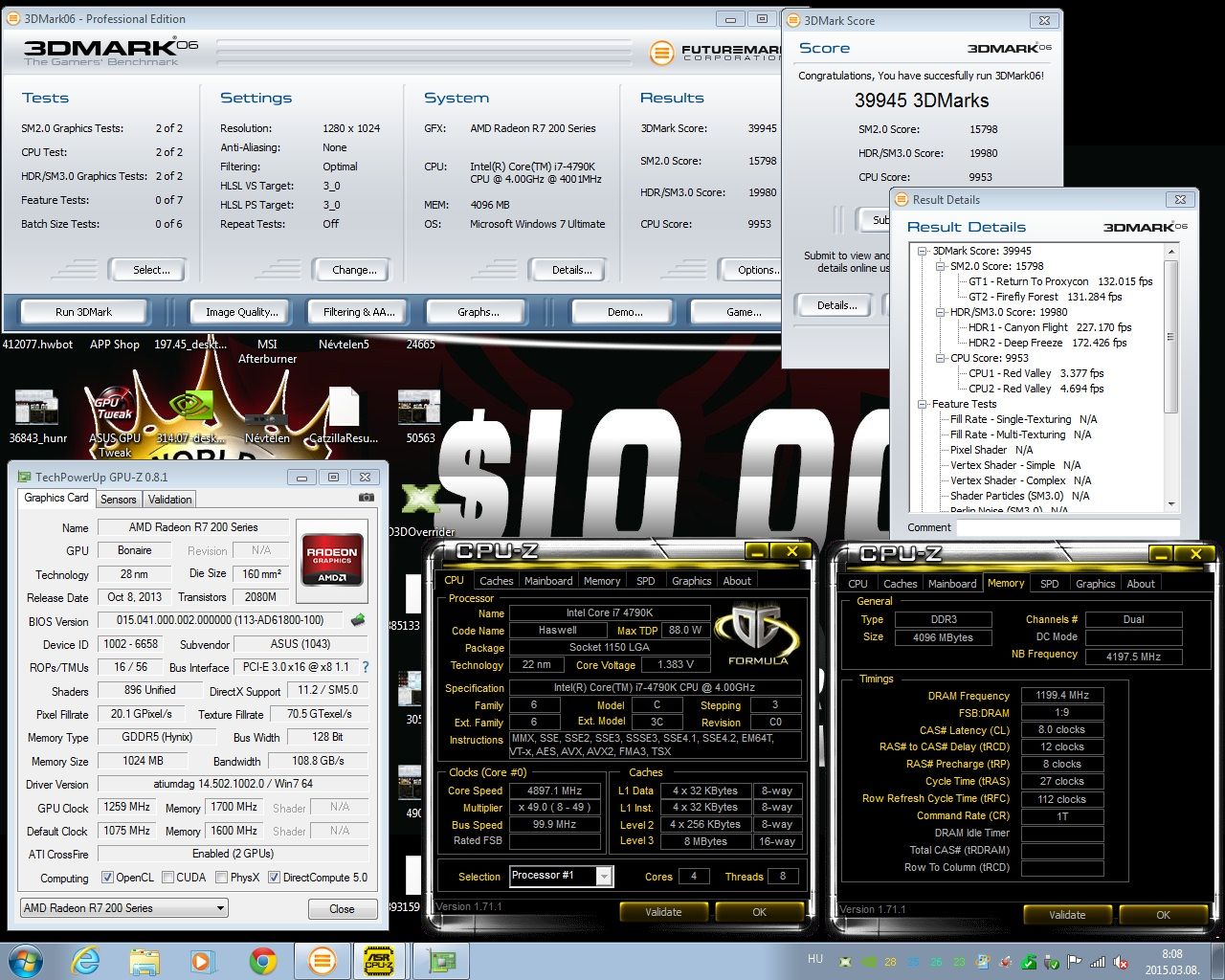Click the GPU-Z screenshot camera icon
1225x980 pixels.
[x=366, y=498]
